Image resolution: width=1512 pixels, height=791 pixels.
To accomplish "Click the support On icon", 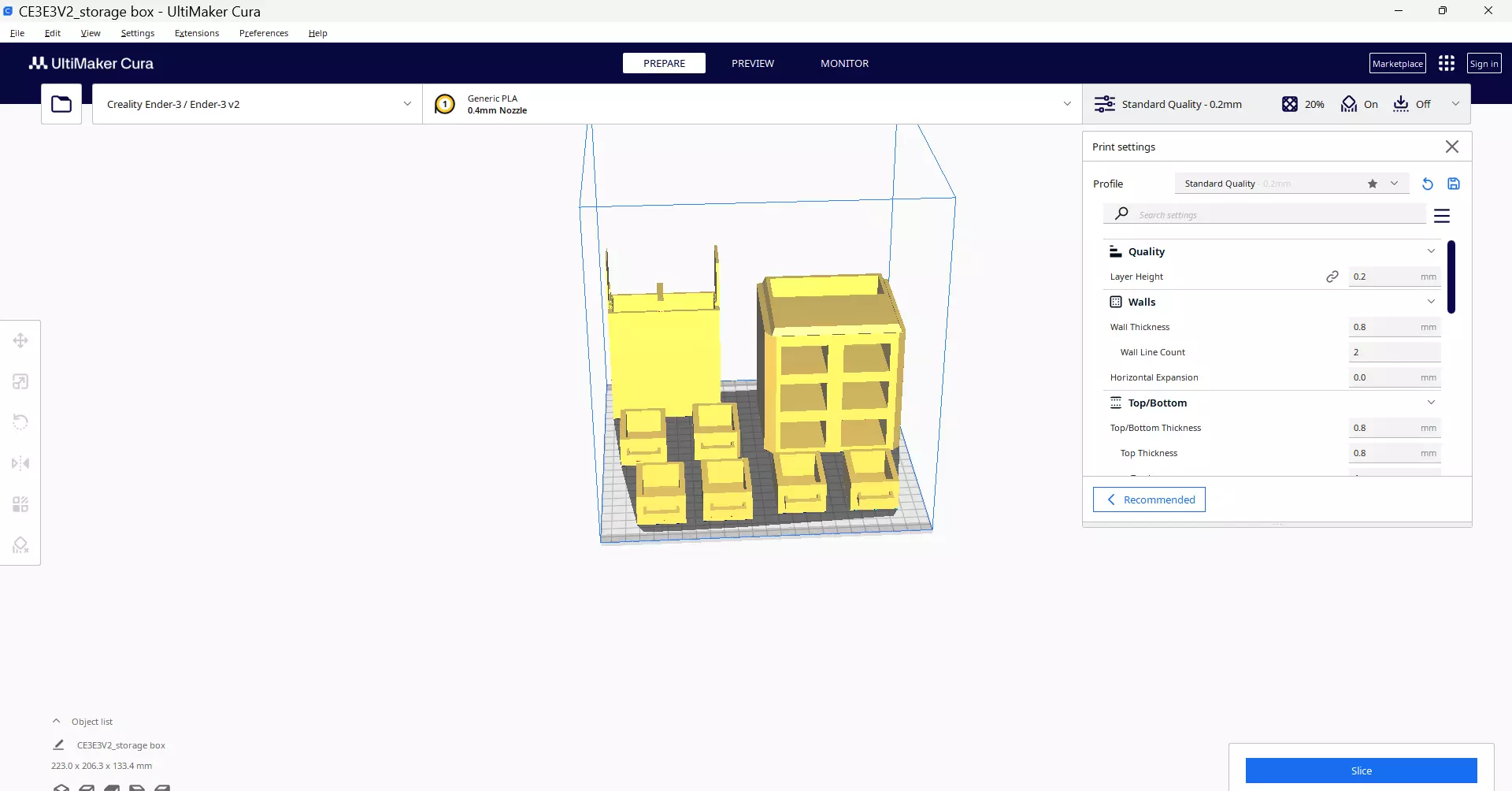I will 1349,104.
